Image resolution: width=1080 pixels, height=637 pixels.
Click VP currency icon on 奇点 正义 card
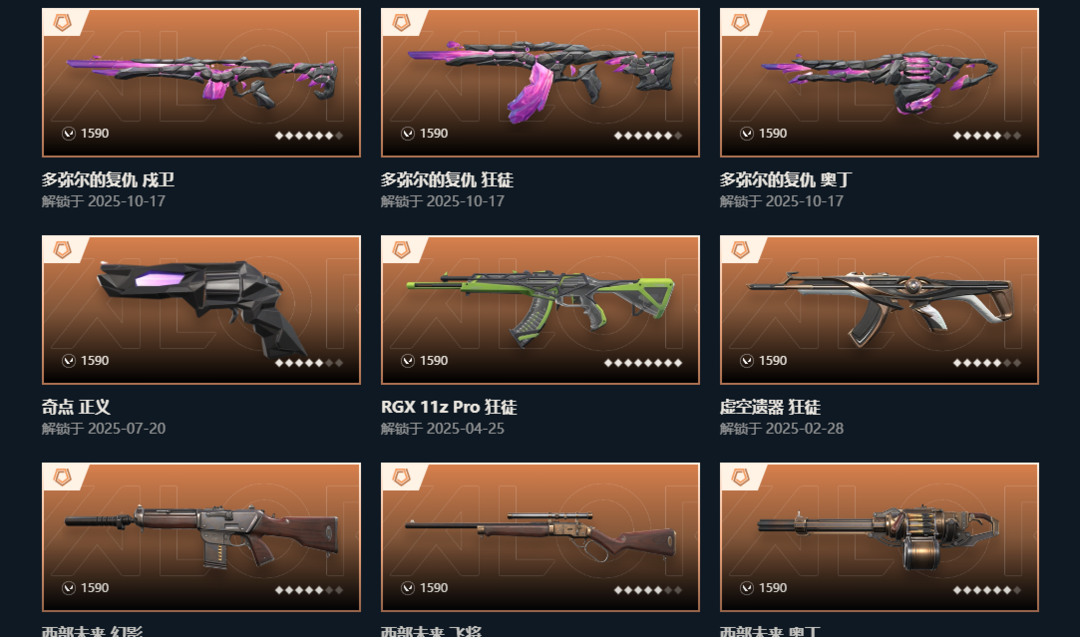(69, 361)
